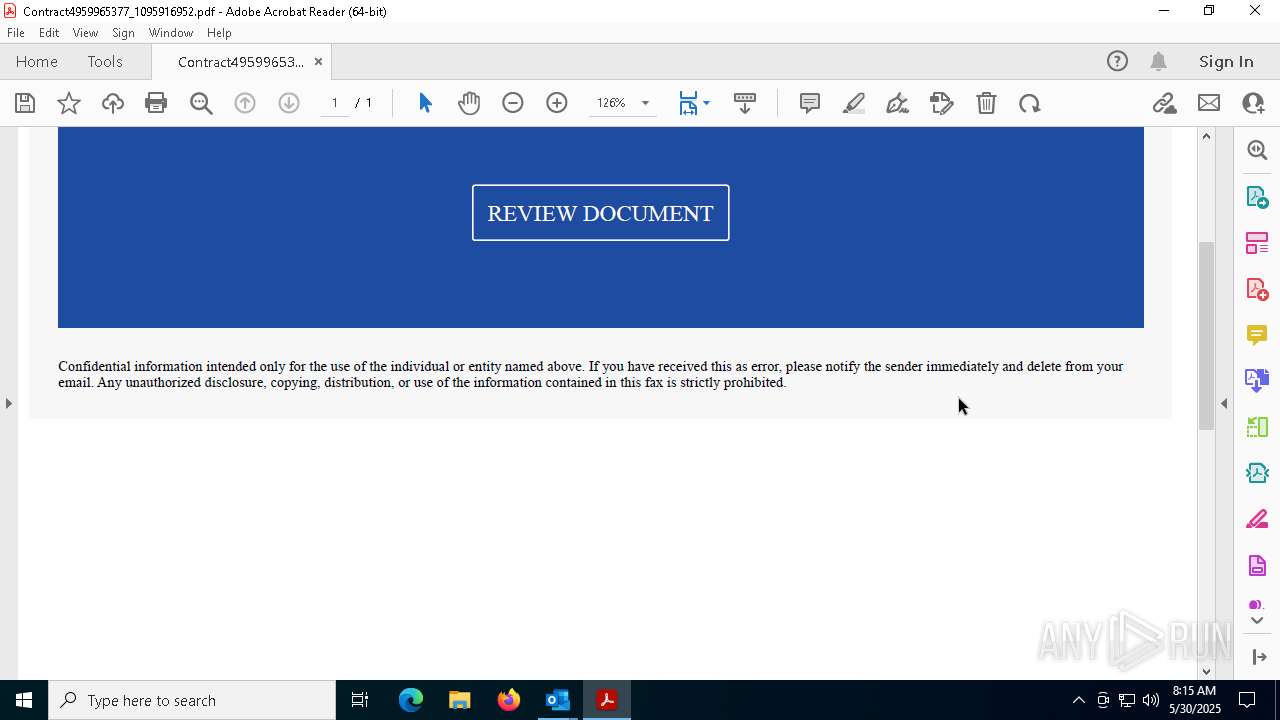This screenshot has height=720, width=1280.
Task: Enable scrolling read mode icon
Action: coord(745,103)
